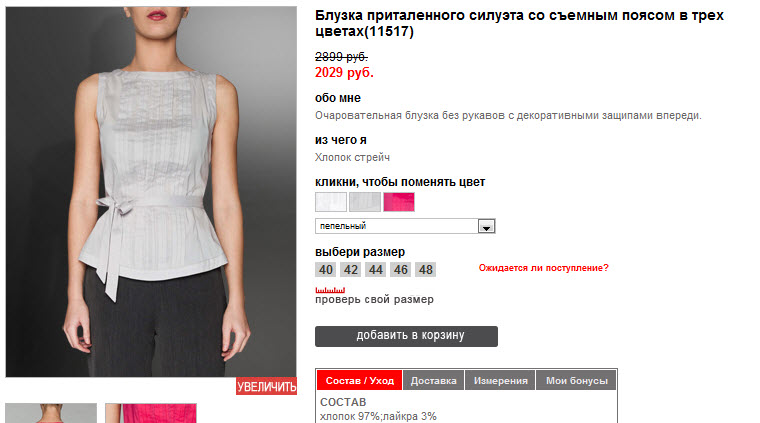Screen dimensions: 760x423
Task: Open the пепельный color dropdown arrow
Action: point(486,226)
